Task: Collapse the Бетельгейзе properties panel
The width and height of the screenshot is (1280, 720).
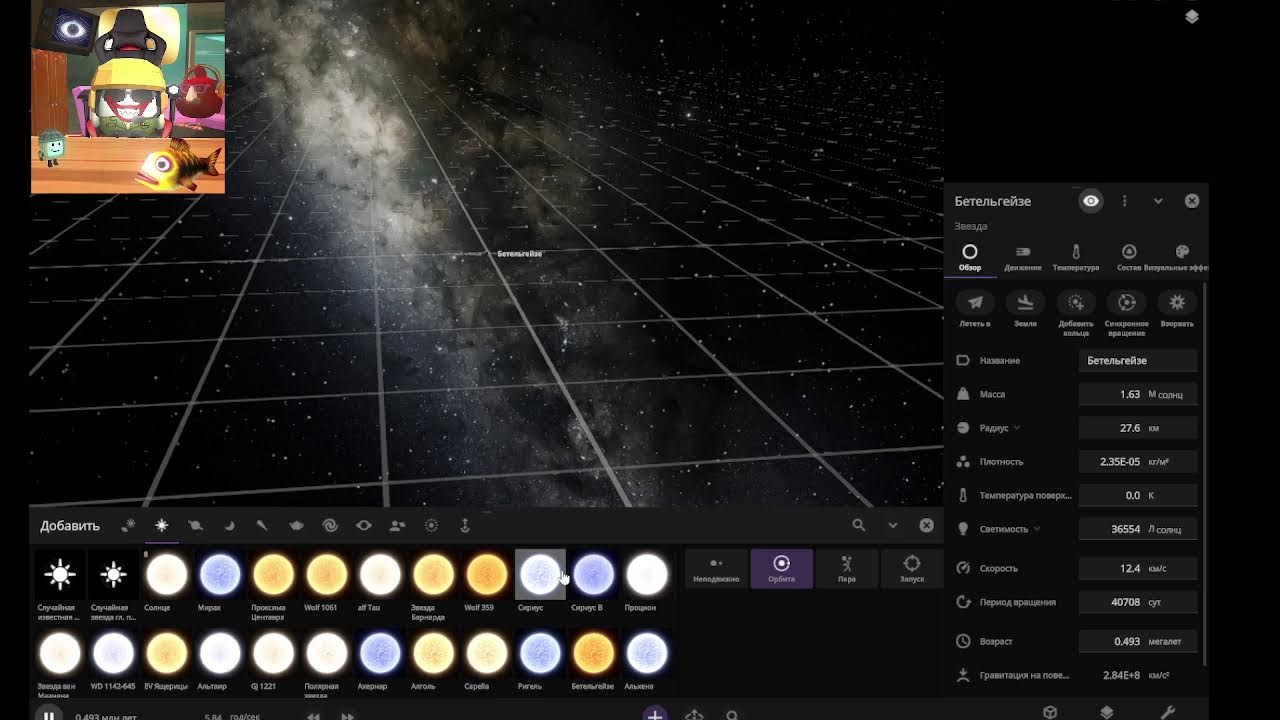Action: pos(1158,201)
